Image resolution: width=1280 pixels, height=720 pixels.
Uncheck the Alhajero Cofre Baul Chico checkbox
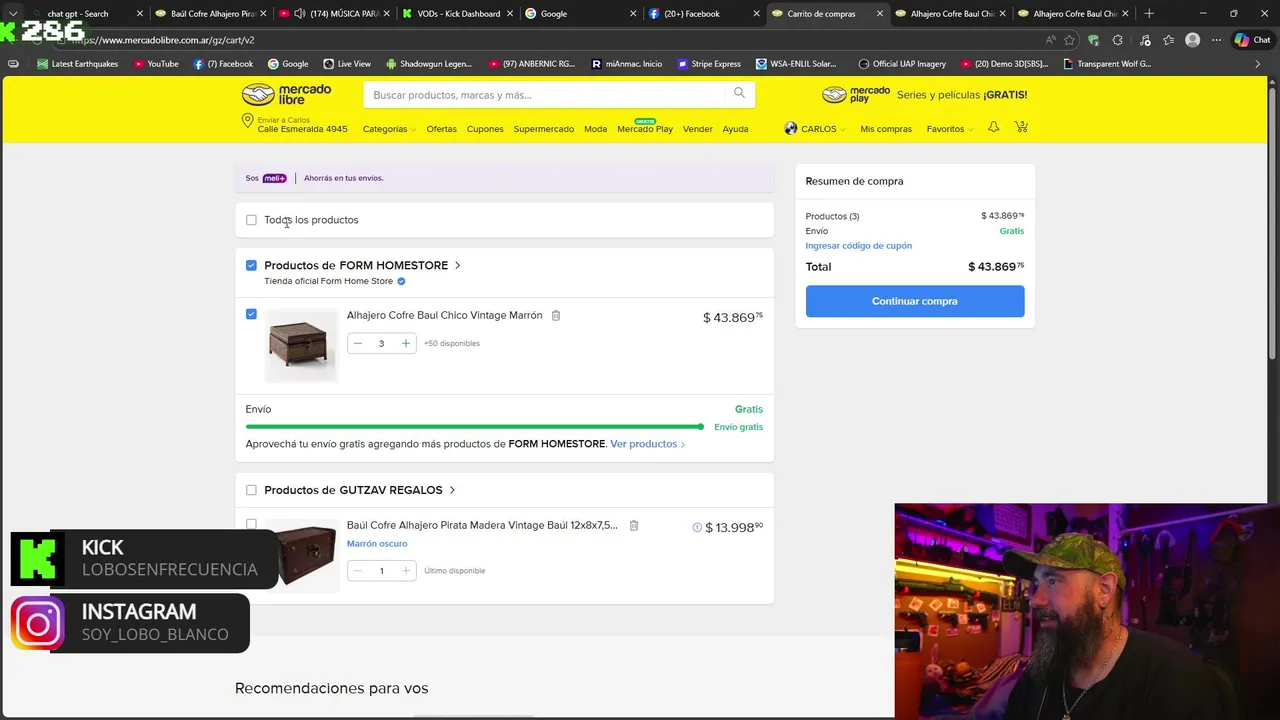click(x=251, y=314)
